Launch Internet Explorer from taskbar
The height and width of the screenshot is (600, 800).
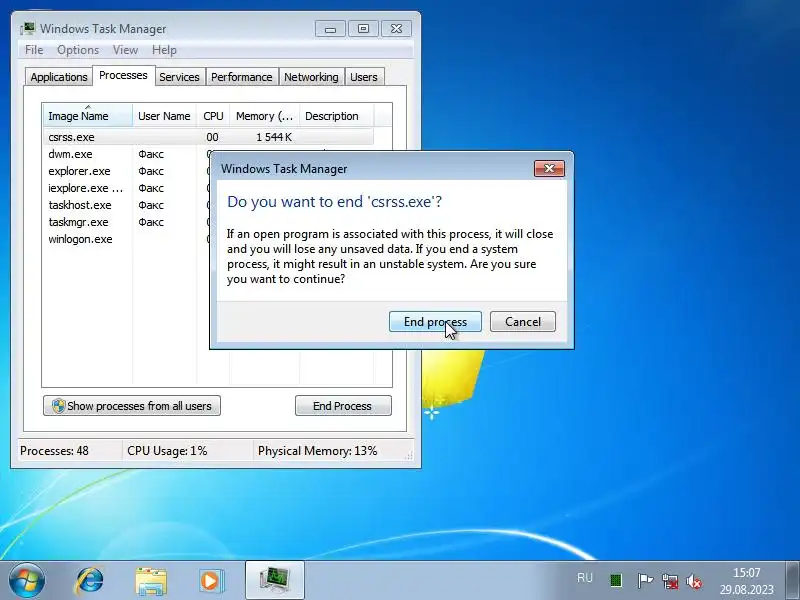[x=90, y=581]
